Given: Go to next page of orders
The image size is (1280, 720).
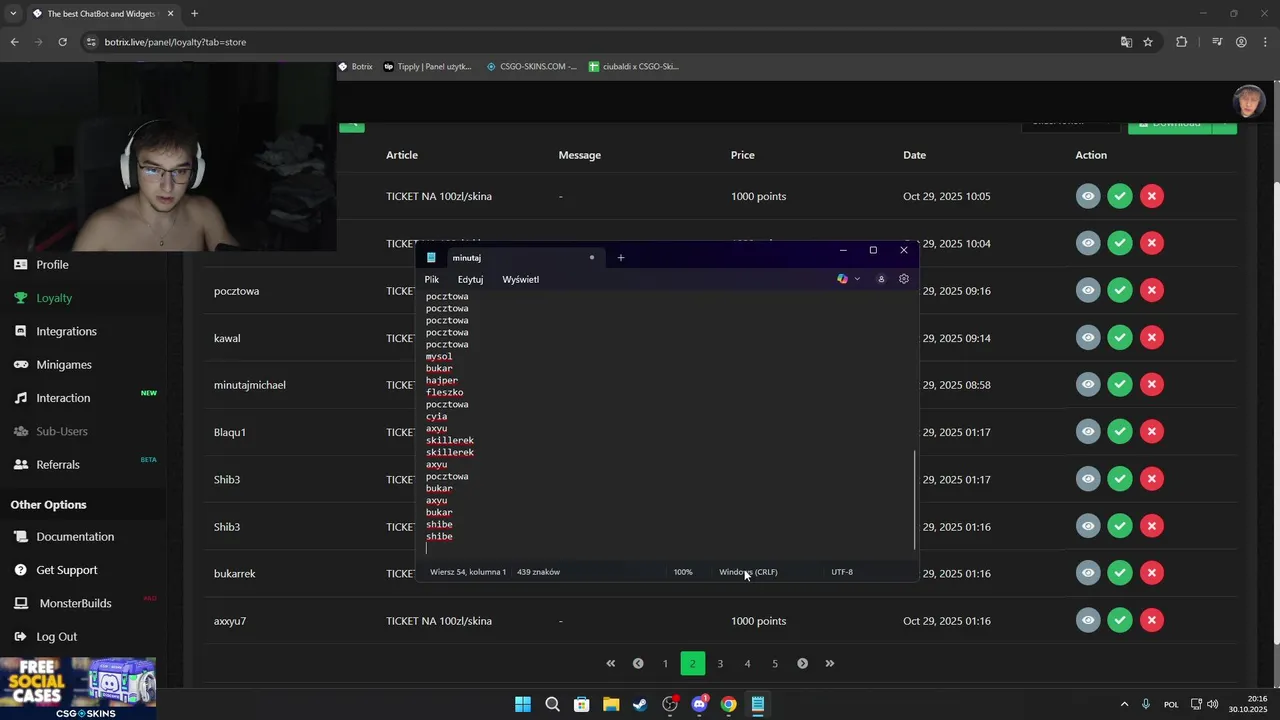Looking at the screenshot, I should (802, 664).
